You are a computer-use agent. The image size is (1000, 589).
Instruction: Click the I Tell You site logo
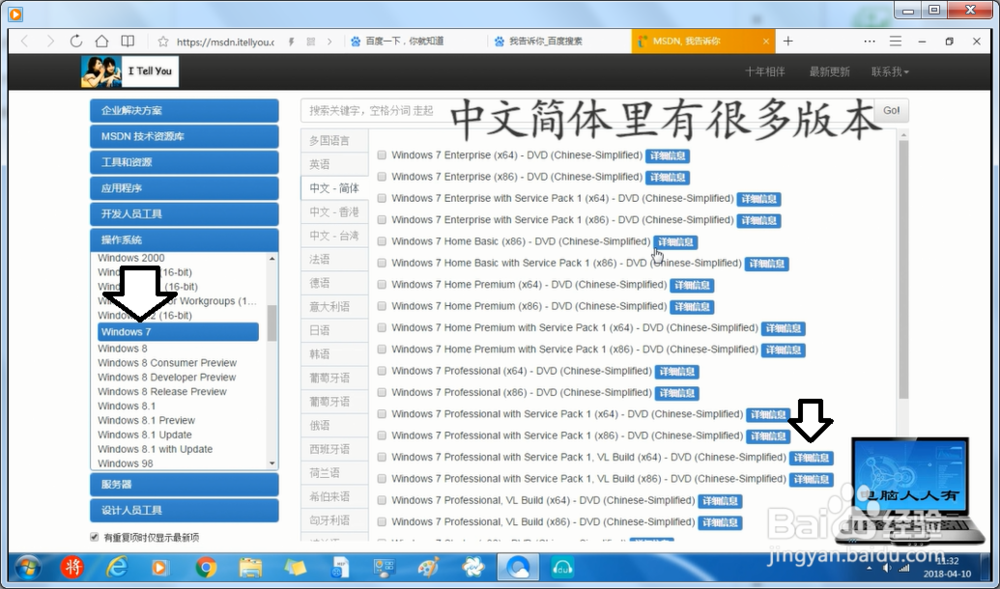(129, 71)
